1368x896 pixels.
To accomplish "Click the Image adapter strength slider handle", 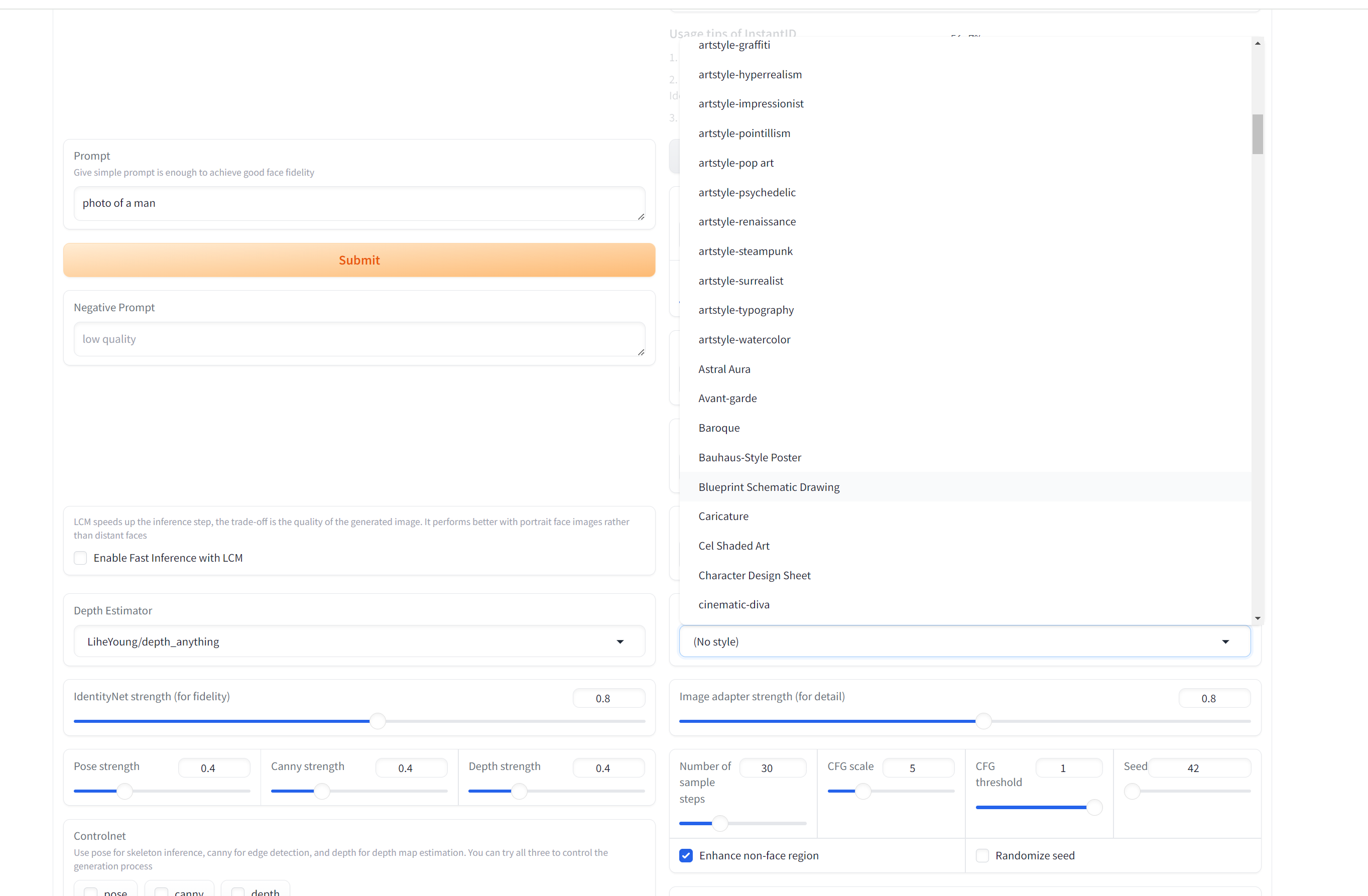I will [983, 721].
